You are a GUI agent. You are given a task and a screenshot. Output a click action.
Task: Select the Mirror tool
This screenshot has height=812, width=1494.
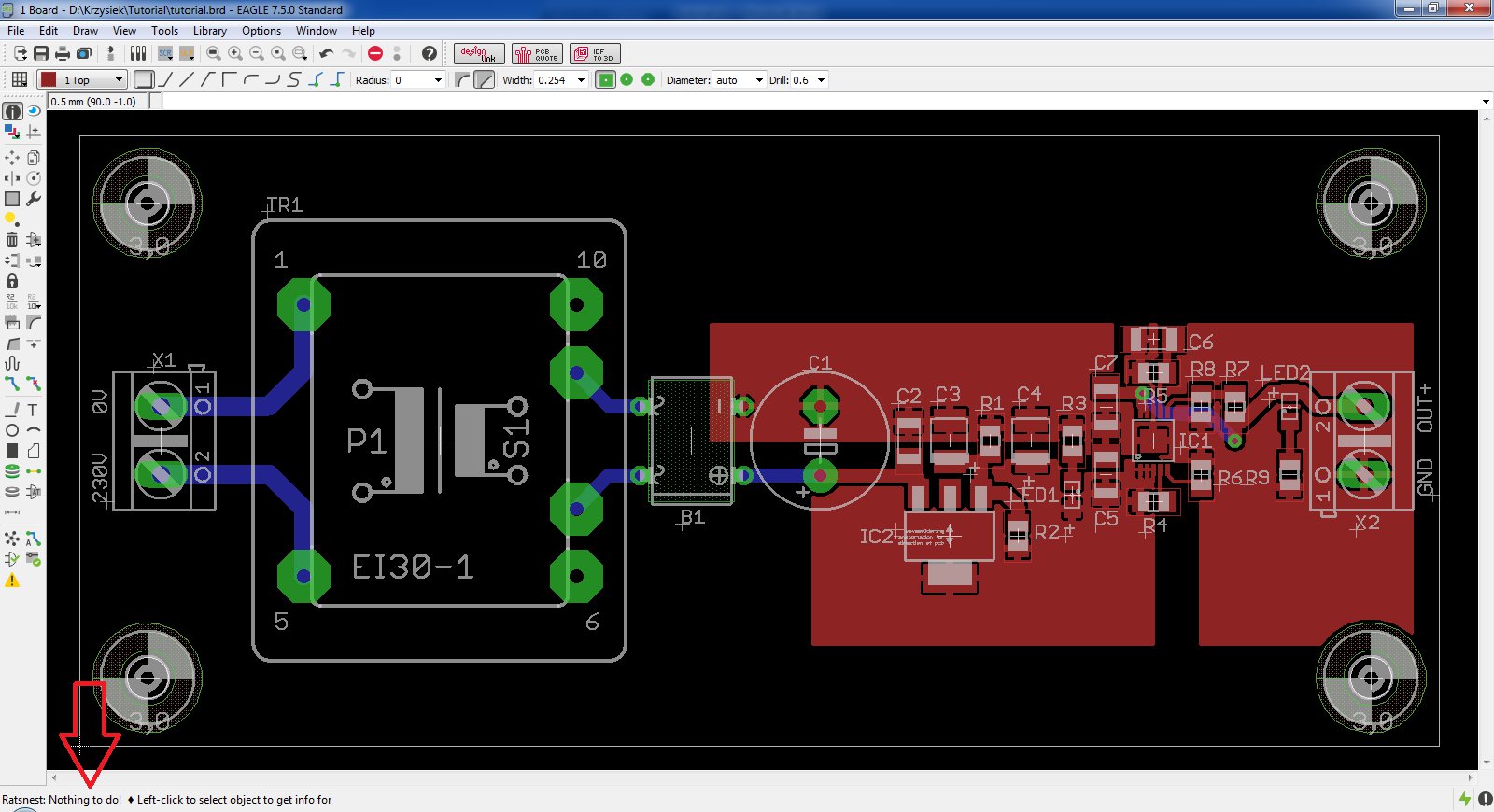(x=12, y=178)
